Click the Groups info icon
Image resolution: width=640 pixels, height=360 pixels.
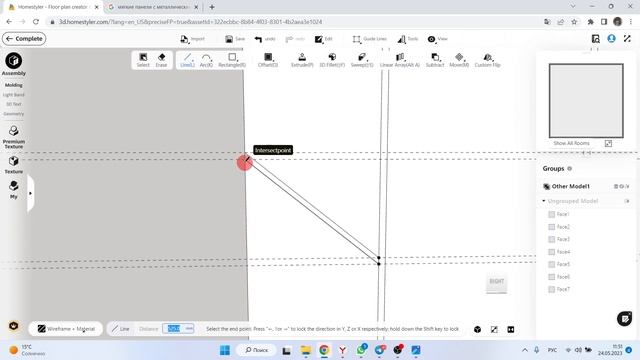(x=569, y=169)
